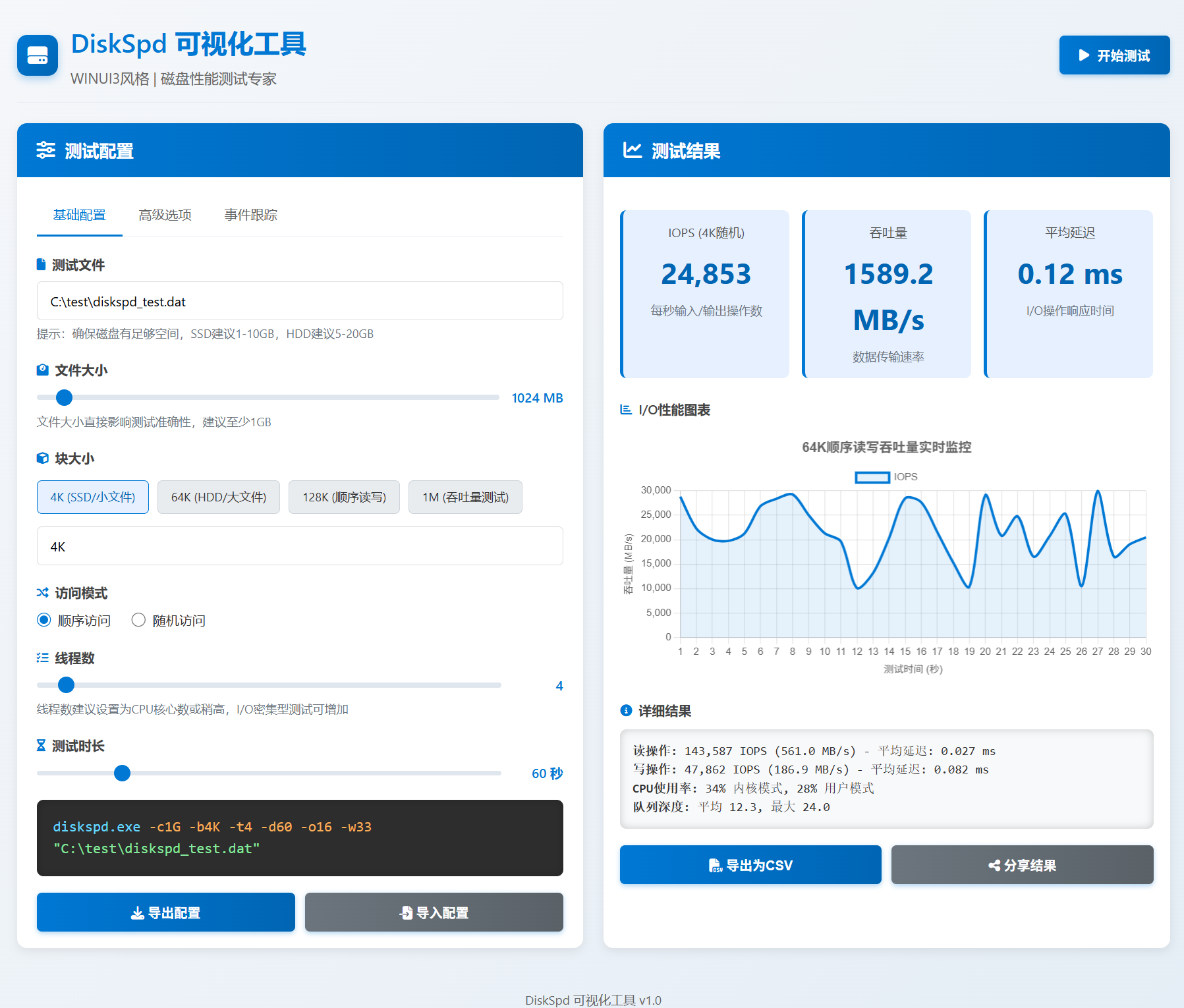Select the 随机访问 radio button
The image size is (1184, 1008).
(x=138, y=620)
